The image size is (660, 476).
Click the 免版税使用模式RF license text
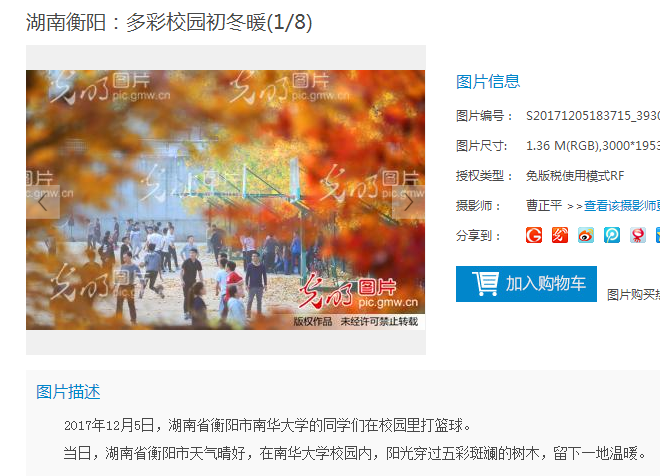(575, 176)
